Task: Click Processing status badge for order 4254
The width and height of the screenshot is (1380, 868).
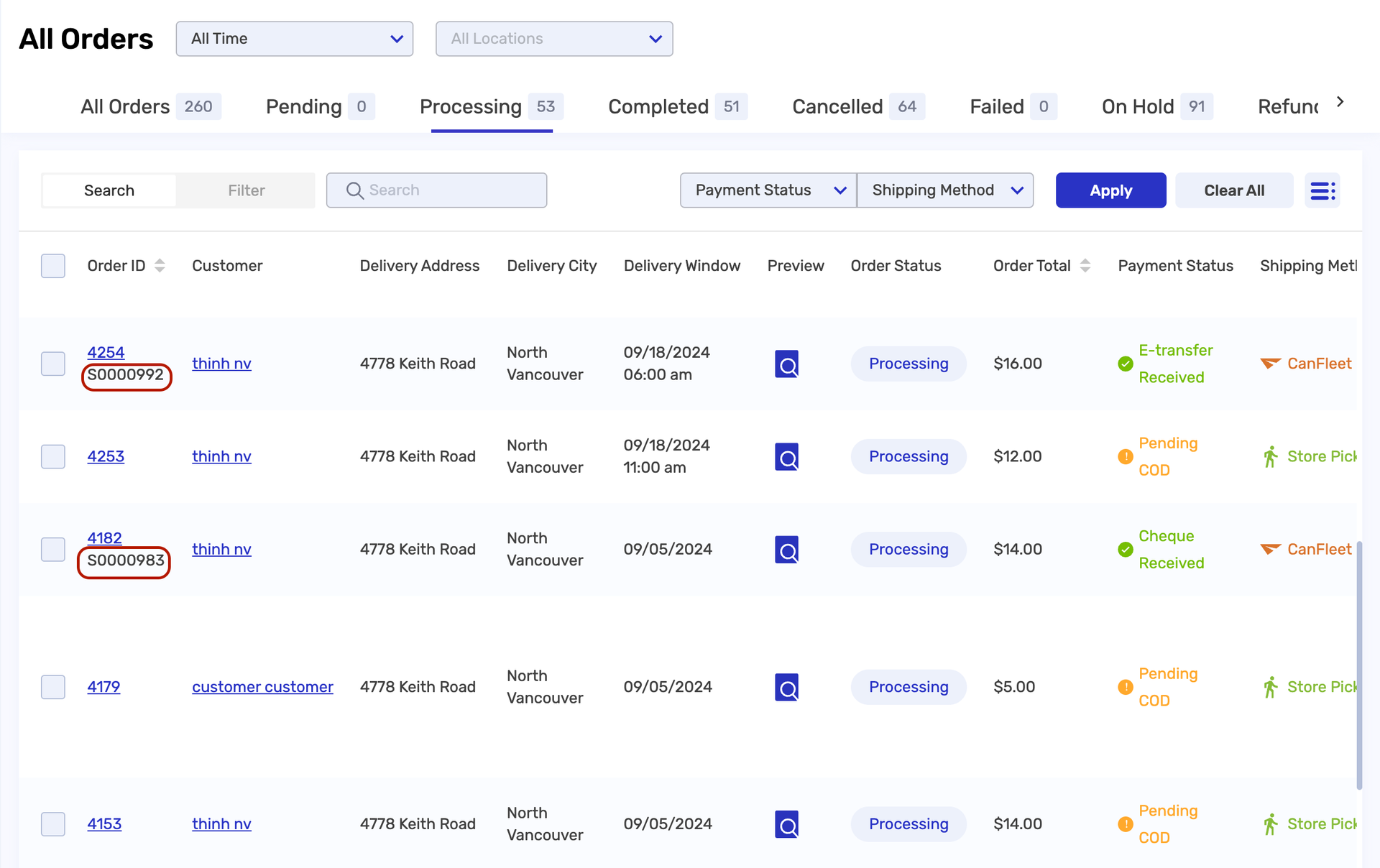Action: coord(908,364)
